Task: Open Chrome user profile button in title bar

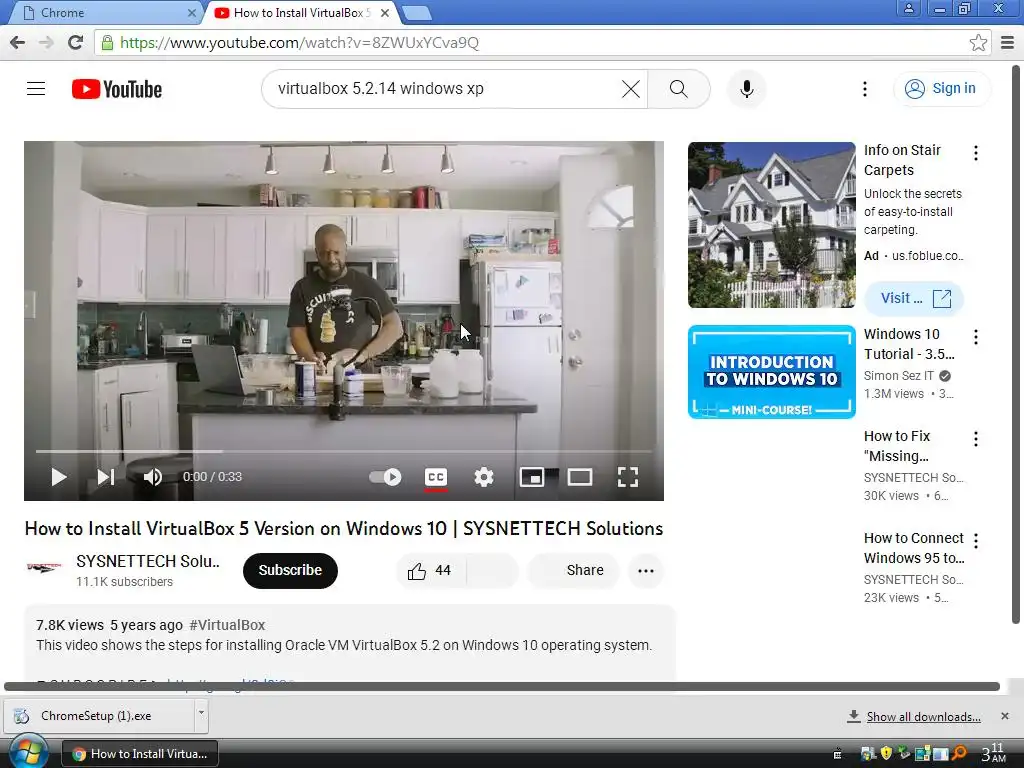Action: [x=908, y=8]
